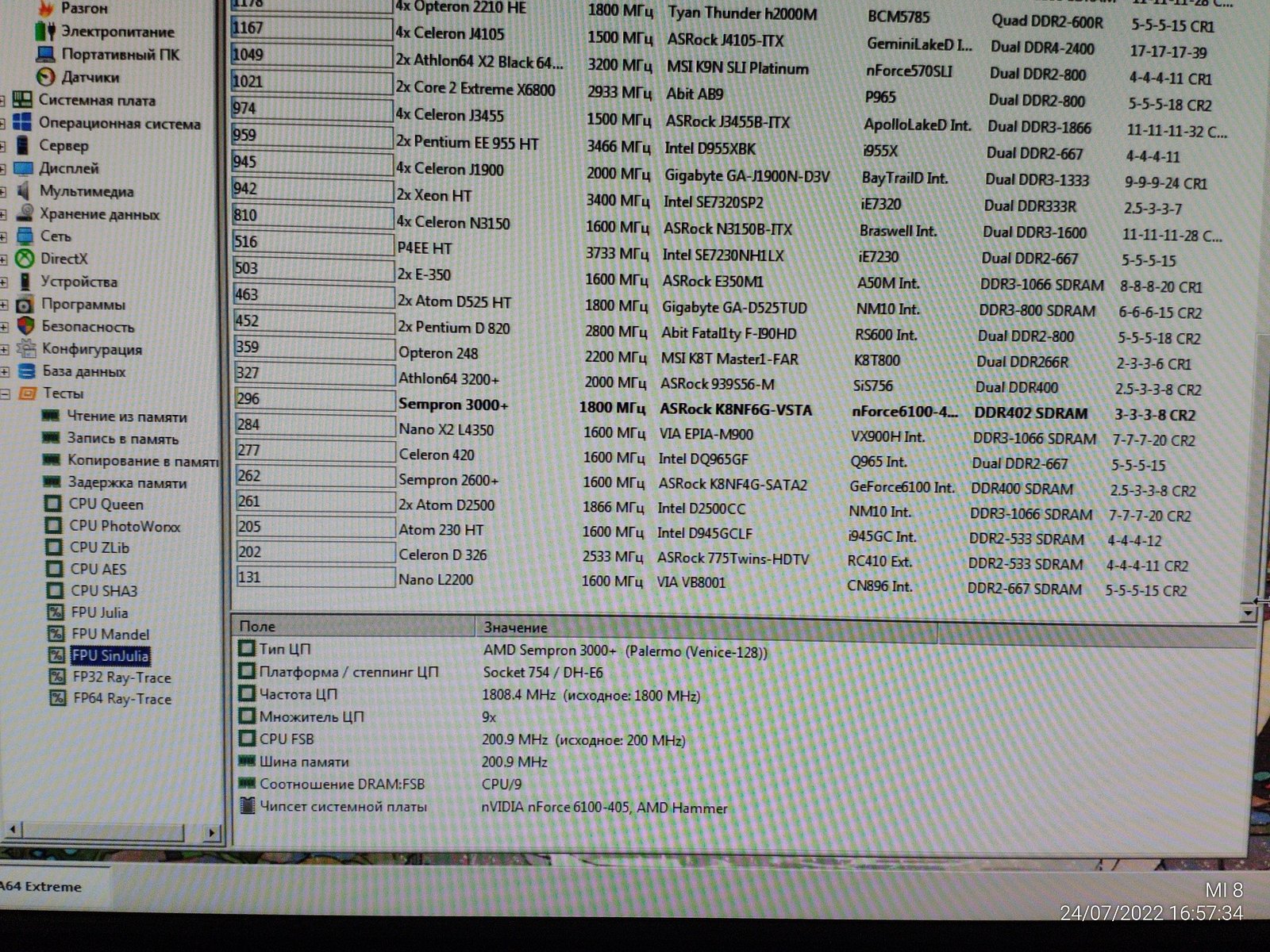Select the CPU AES test
This screenshot has height=952, width=1270.
click(98, 569)
